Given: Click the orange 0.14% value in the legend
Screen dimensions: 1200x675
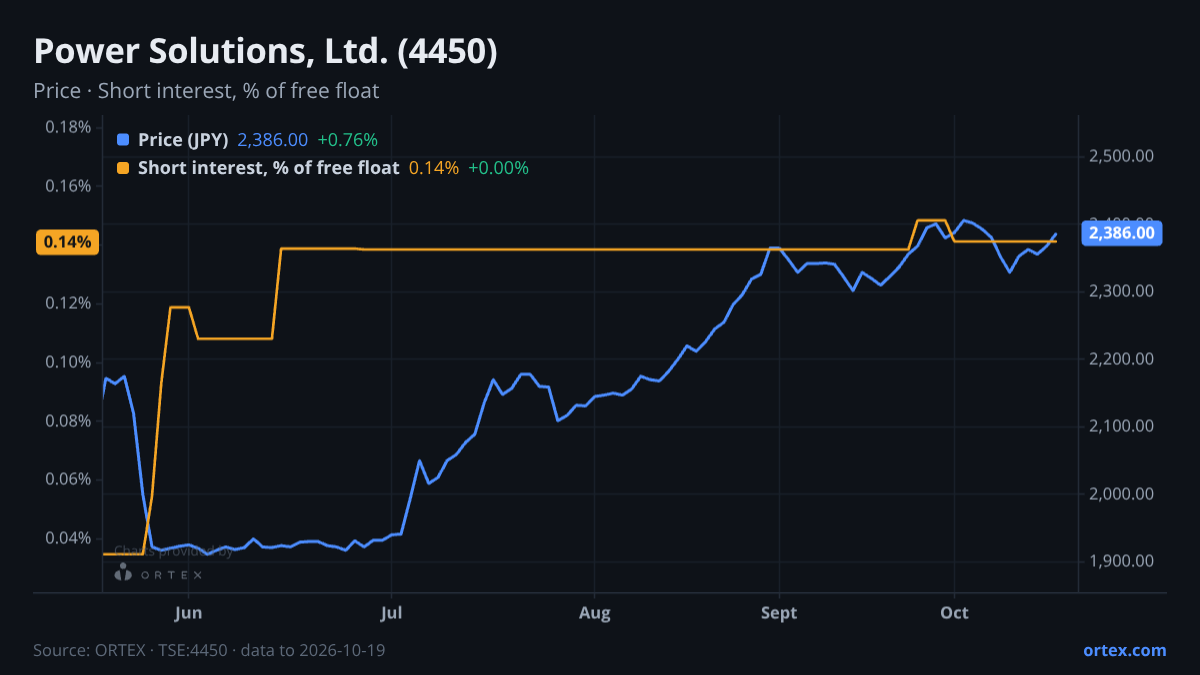Looking at the screenshot, I should (434, 168).
